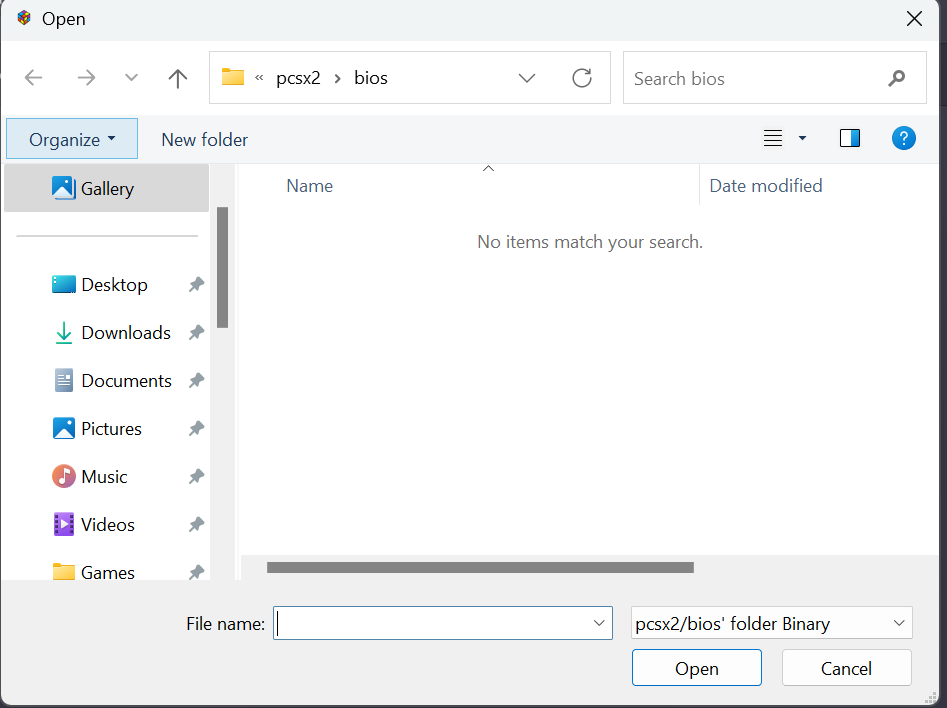Viewport: 947px width, 708px height.
Task: Click the search magnifier icon
Action: [897, 78]
